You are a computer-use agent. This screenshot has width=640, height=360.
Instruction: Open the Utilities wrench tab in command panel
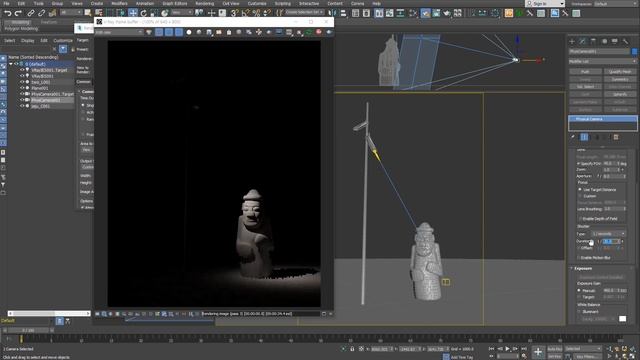[625, 41]
